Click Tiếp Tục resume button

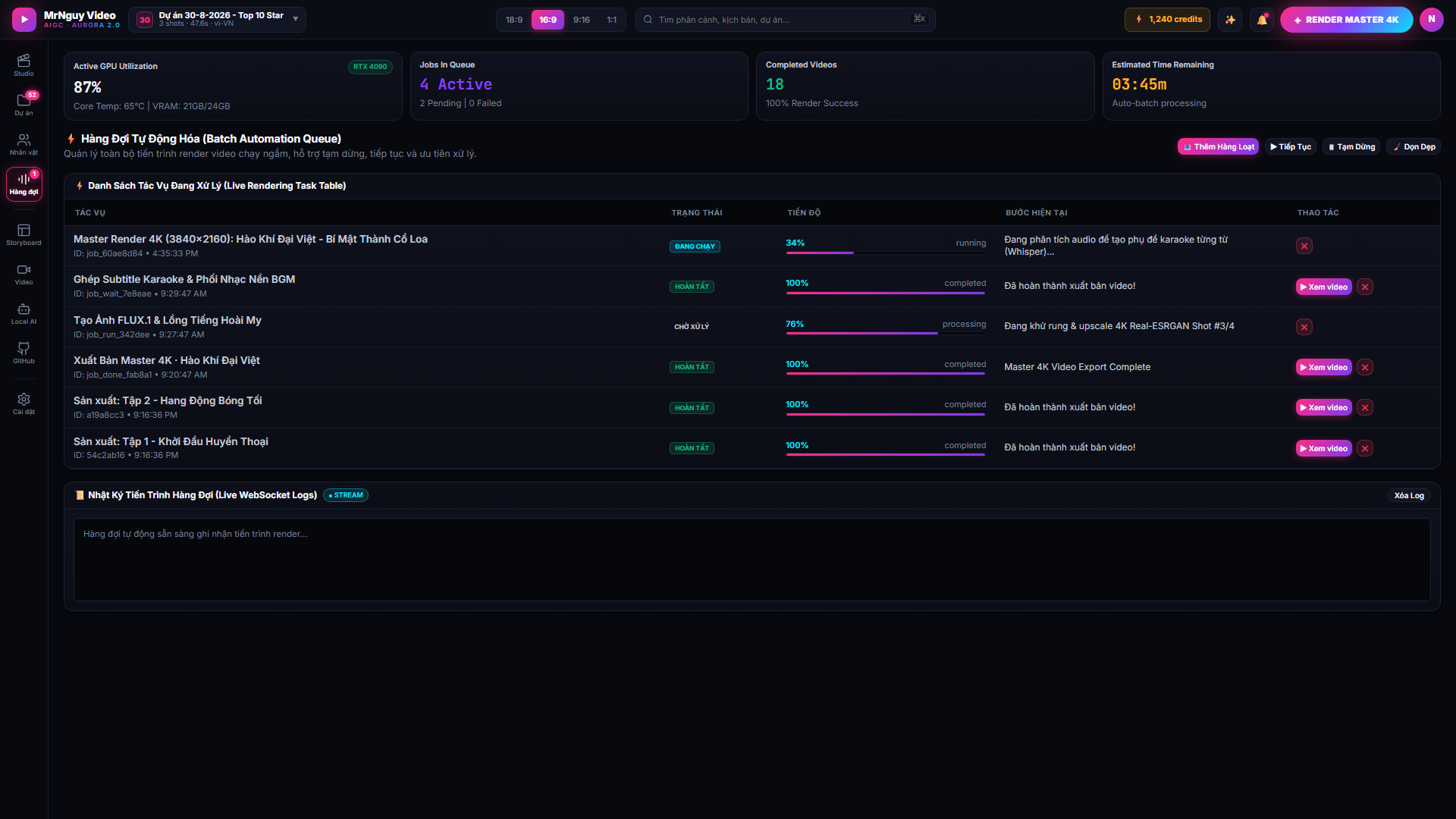coord(1291,146)
